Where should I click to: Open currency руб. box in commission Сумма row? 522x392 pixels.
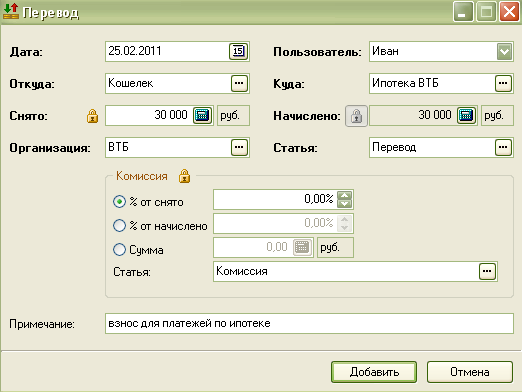tap(335, 248)
